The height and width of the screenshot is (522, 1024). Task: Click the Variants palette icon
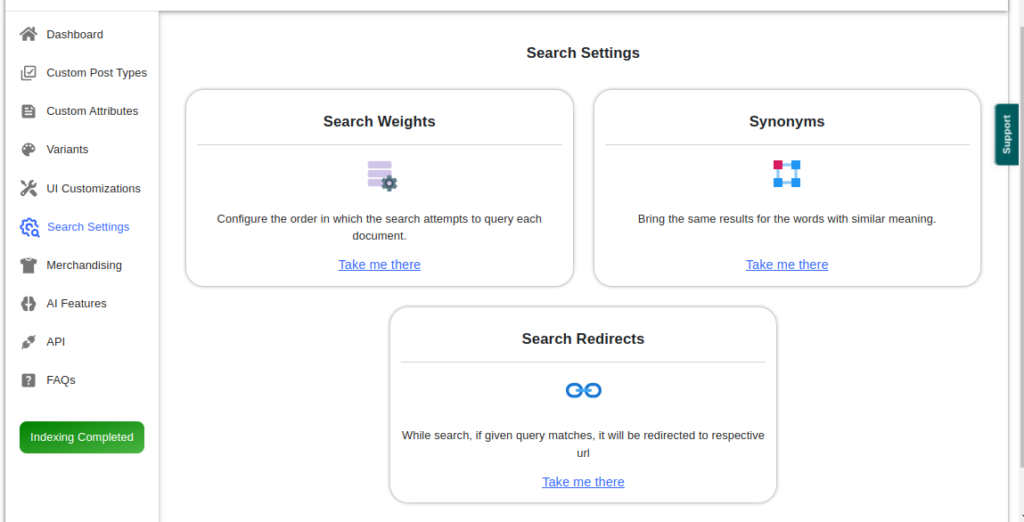[28, 149]
